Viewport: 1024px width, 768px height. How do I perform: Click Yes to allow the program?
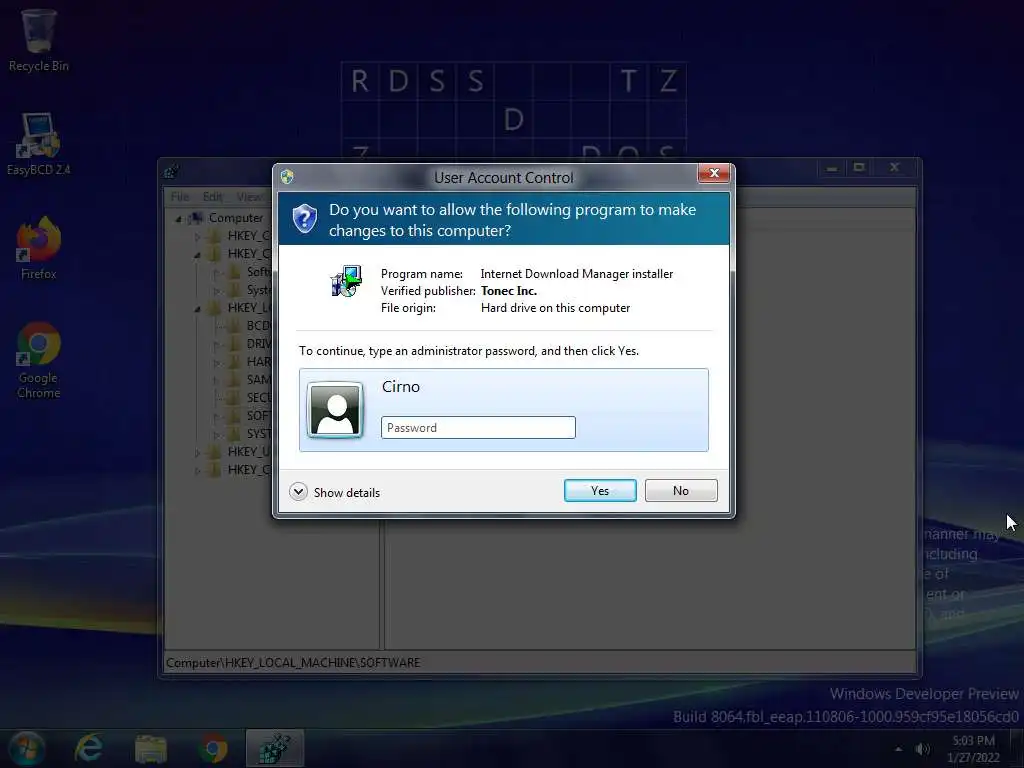click(x=600, y=490)
